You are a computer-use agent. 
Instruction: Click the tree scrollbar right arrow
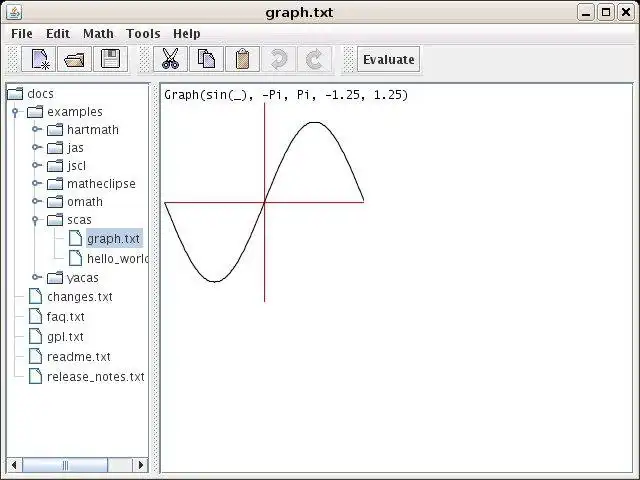coord(141,465)
